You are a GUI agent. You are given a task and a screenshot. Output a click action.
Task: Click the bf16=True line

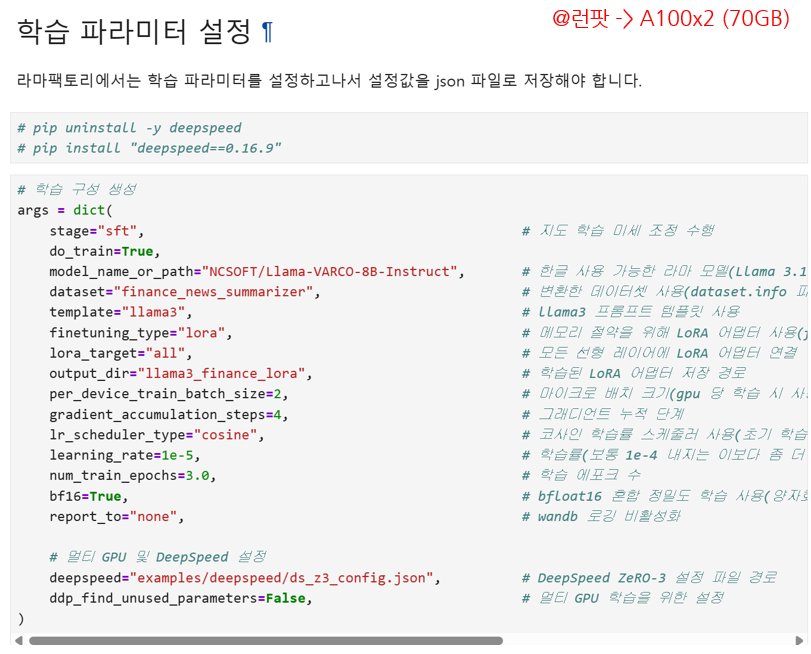[x=88, y=496]
